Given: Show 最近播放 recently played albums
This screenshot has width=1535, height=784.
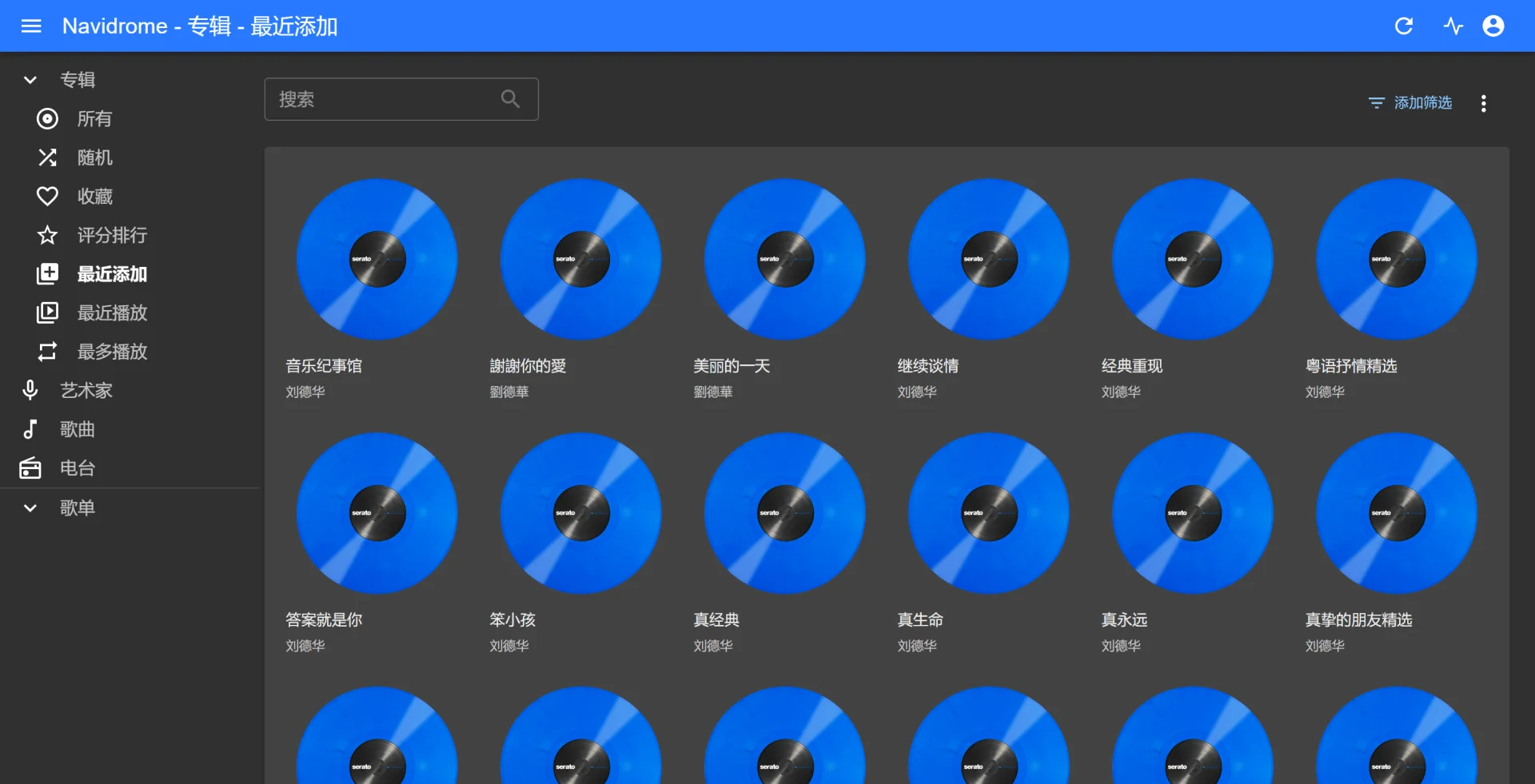Looking at the screenshot, I should [112, 313].
